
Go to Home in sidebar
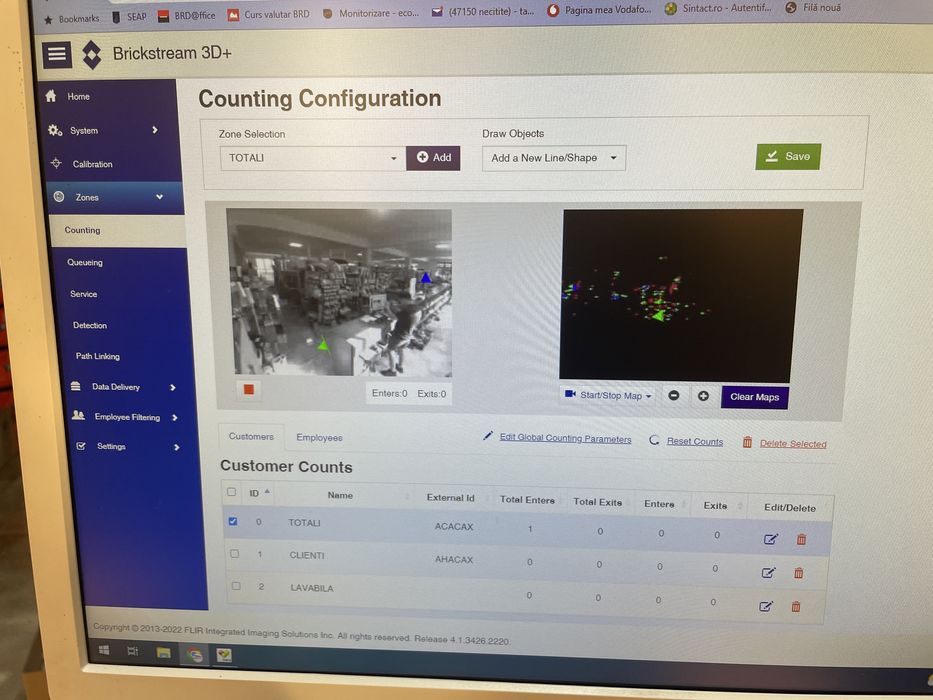click(78, 96)
